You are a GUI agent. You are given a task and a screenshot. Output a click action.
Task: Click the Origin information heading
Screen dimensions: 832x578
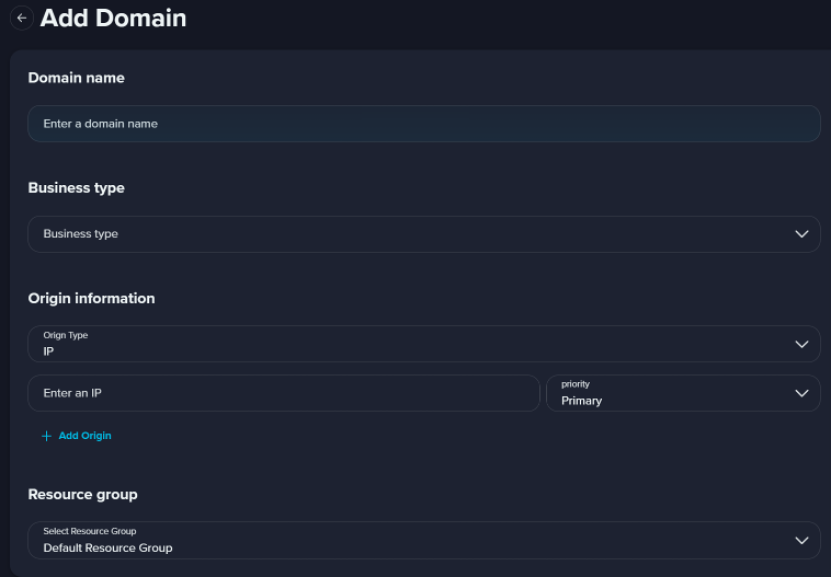pyautogui.click(x=92, y=298)
